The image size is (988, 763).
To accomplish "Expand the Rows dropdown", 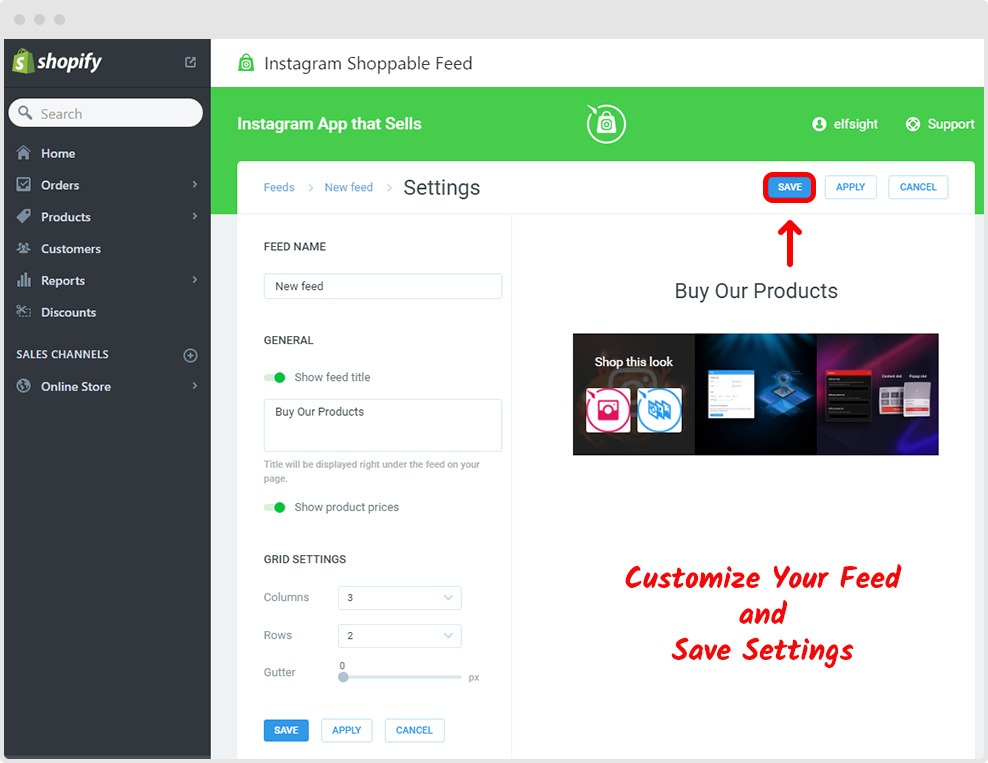I will pos(399,635).
